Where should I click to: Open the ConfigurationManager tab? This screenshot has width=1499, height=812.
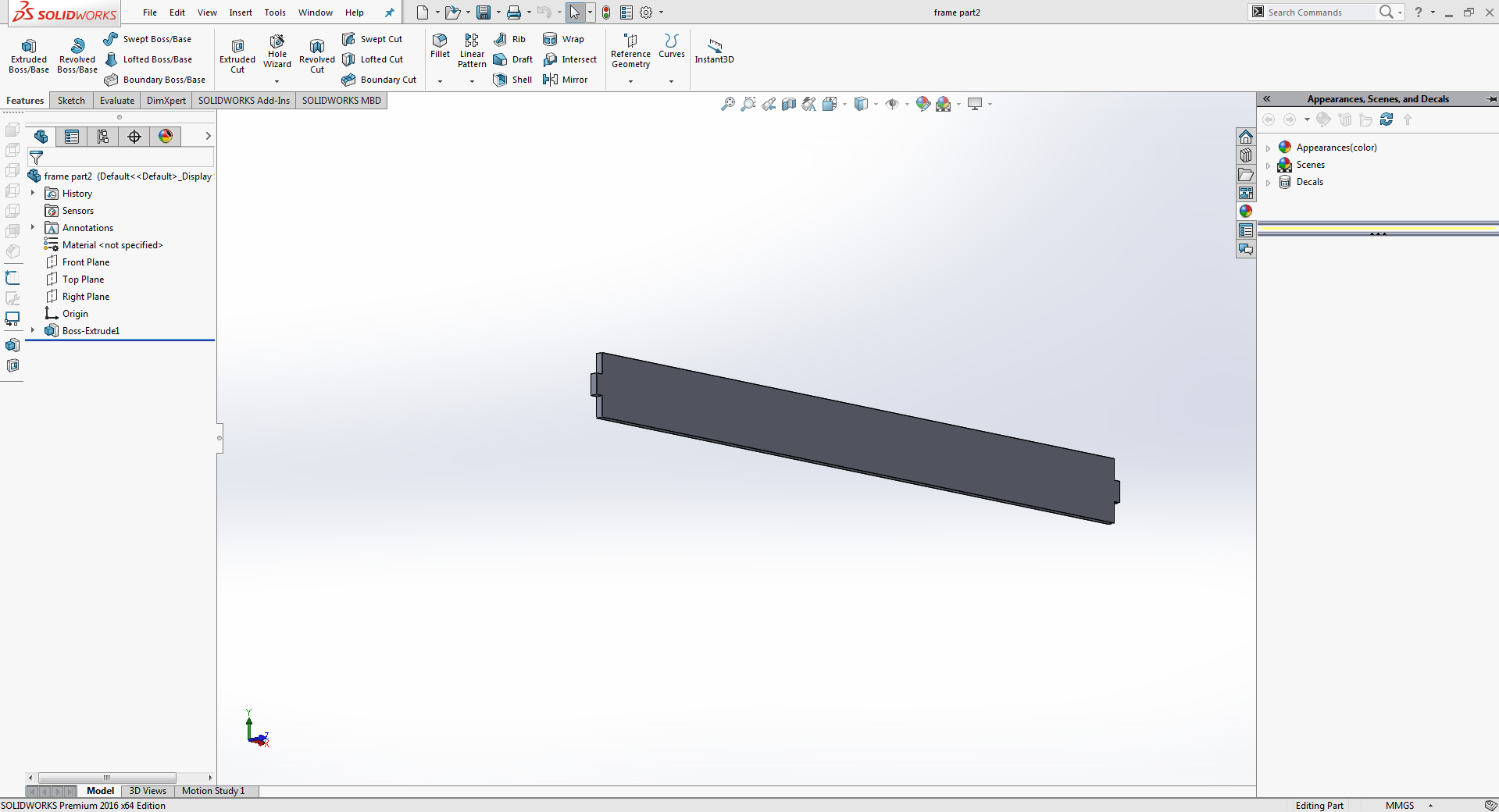pos(103,137)
